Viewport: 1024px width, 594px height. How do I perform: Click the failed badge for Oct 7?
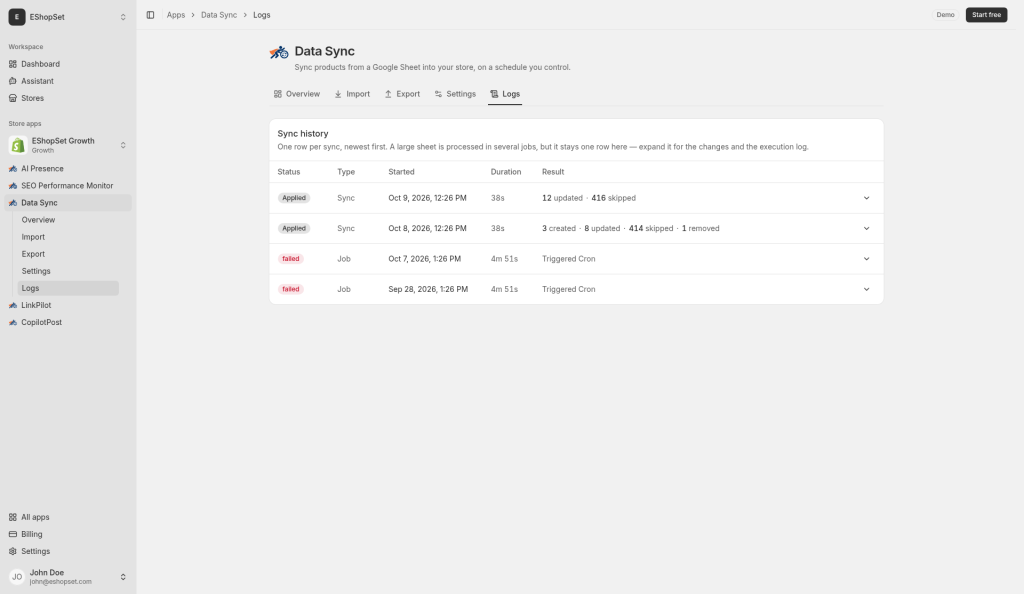click(x=291, y=259)
